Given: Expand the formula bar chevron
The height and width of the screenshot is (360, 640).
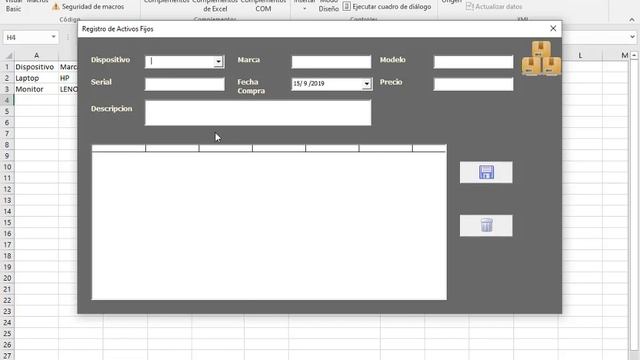Looking at the screenshot, I should tap(632, 37).
